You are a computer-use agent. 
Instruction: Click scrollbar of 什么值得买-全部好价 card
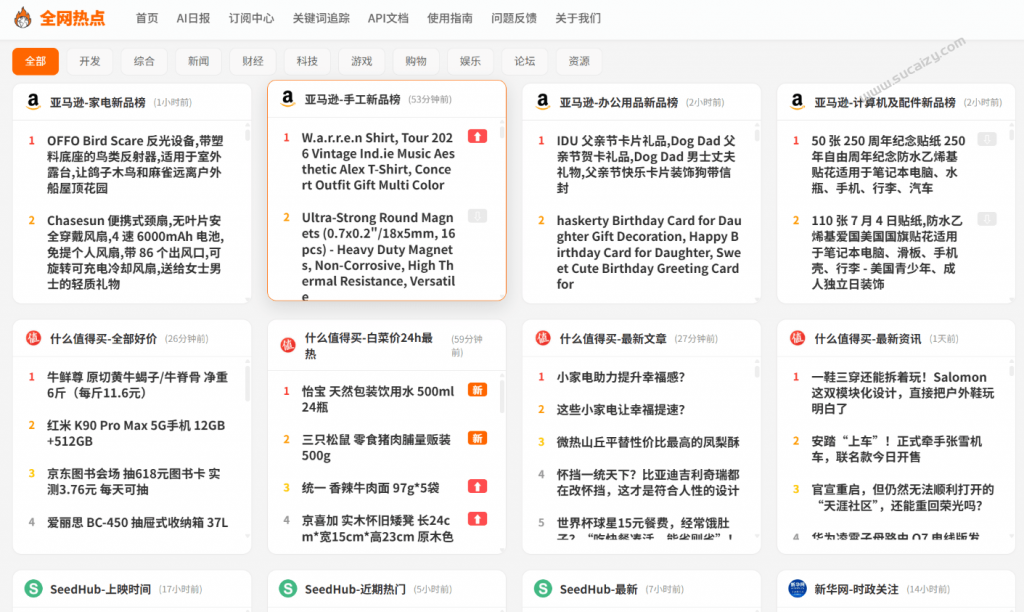click(248, 383)
